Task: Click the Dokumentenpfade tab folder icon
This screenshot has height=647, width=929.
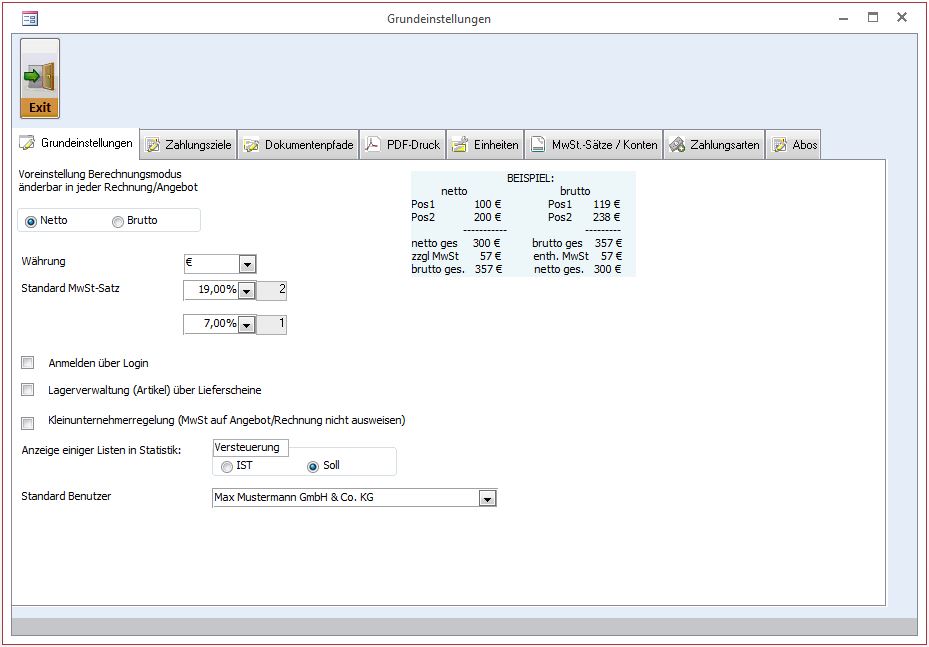Action: pyautogui.click(x=251, y=145)
